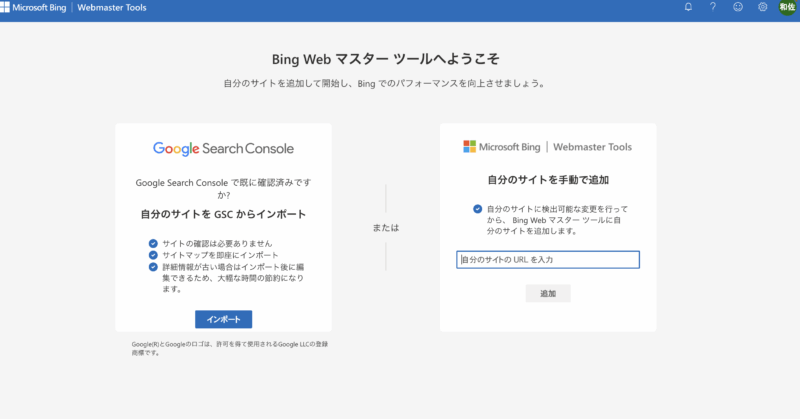Open the notifications bell icon
This screenshot has width=800, height=419.
[688, 7]
